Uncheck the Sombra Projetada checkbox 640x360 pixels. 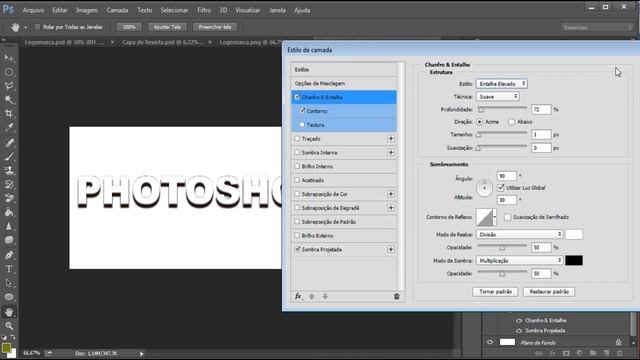click(x=297, y=249)
